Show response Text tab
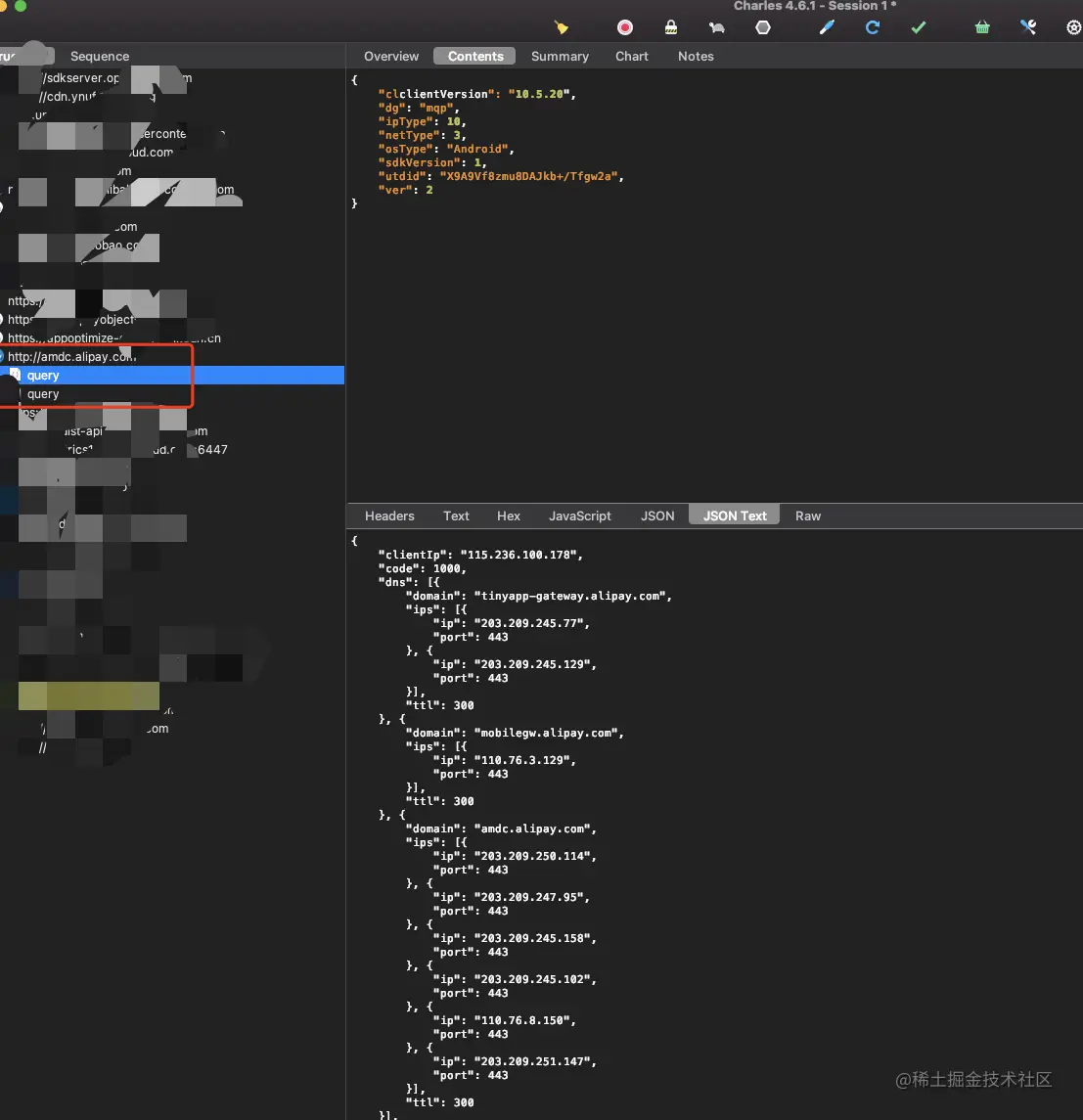The width and height of the screenshot is (1083, 1120). [x=456, y=515]
